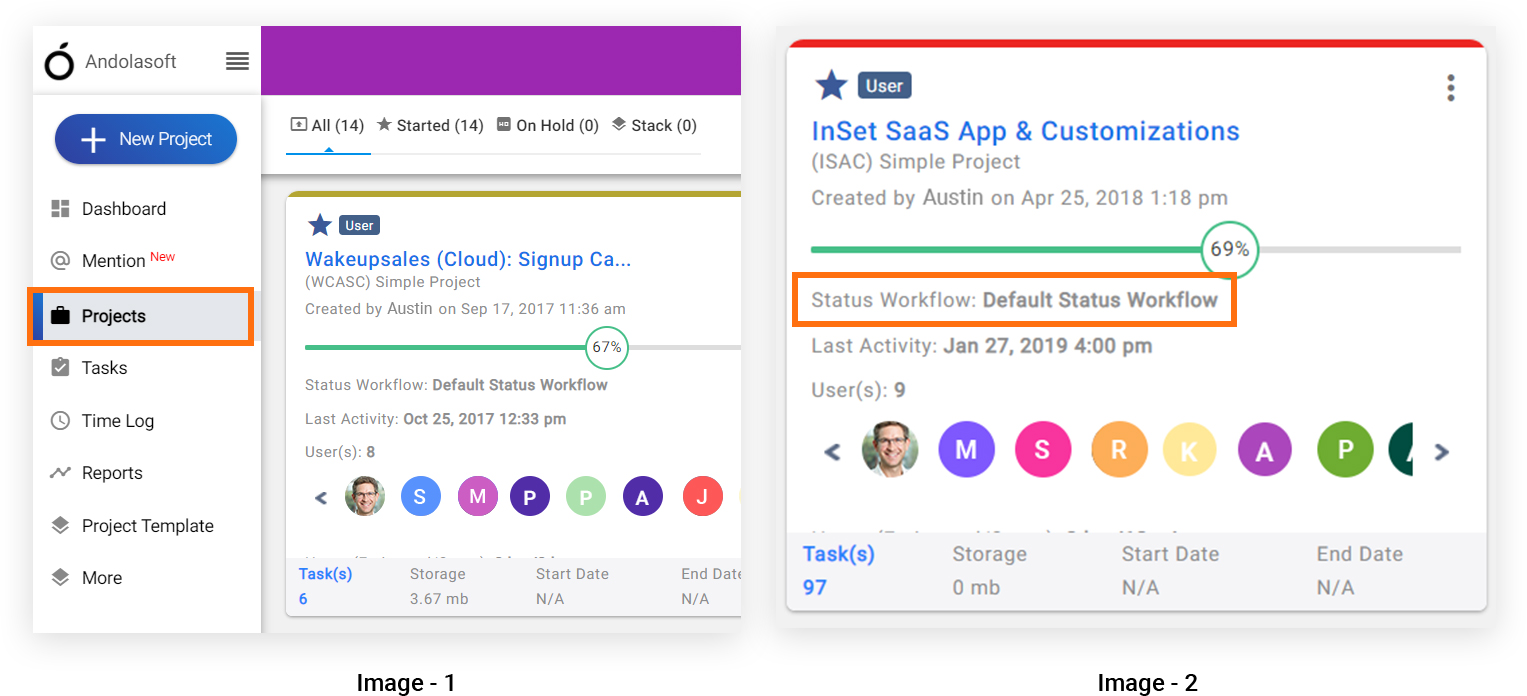Switch to the Stack (0) tab

[654, 126]
